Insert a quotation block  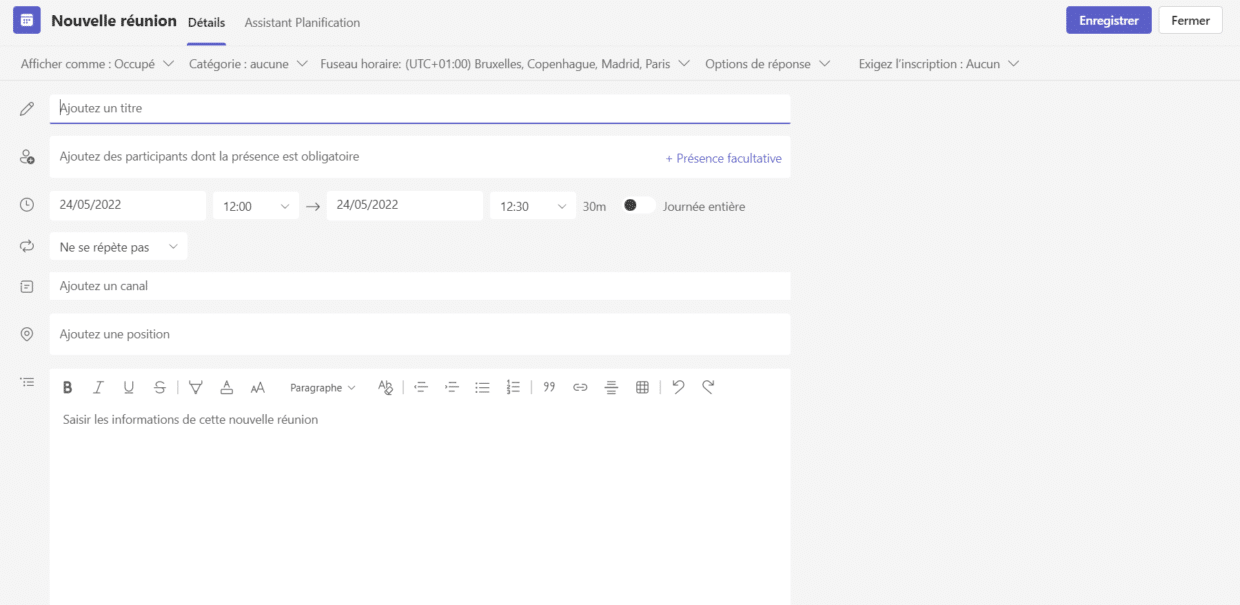coord(549,388)
